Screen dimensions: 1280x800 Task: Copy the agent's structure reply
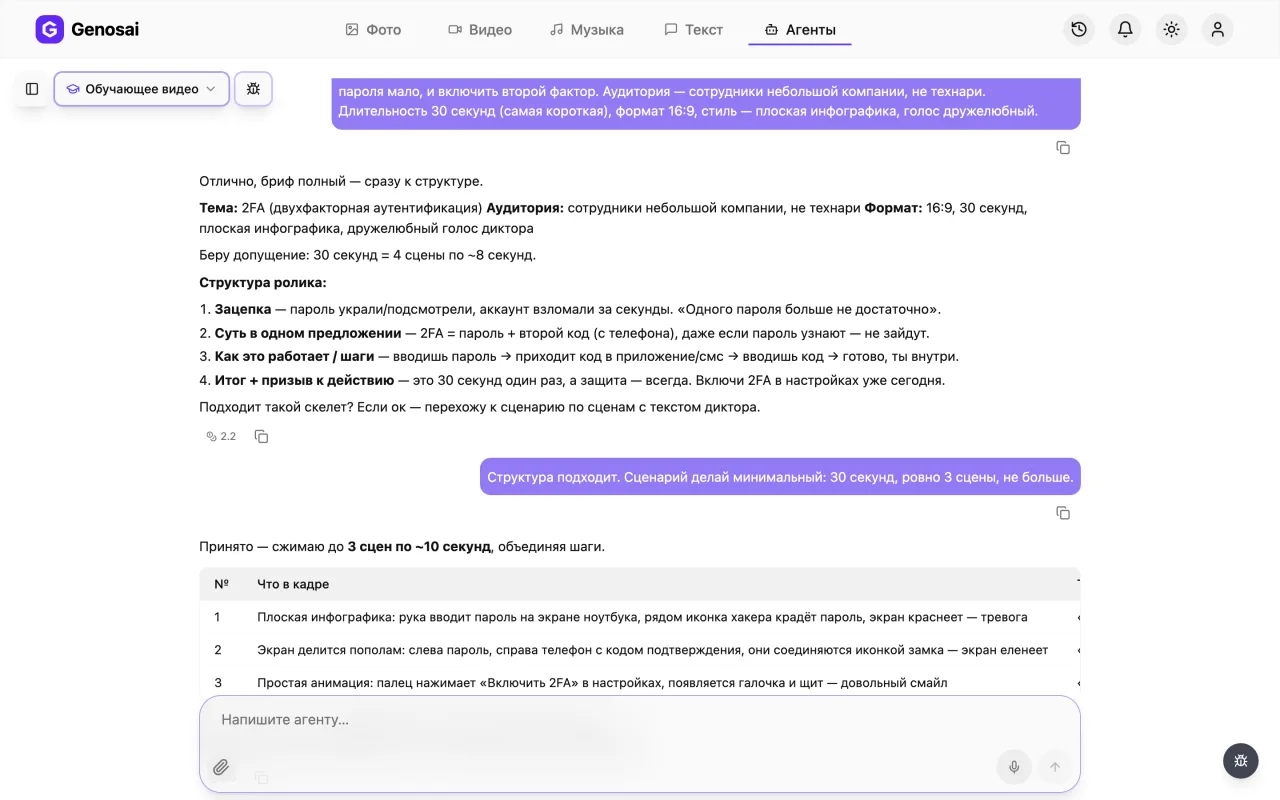pyautogui.click(x=261, y=436)
